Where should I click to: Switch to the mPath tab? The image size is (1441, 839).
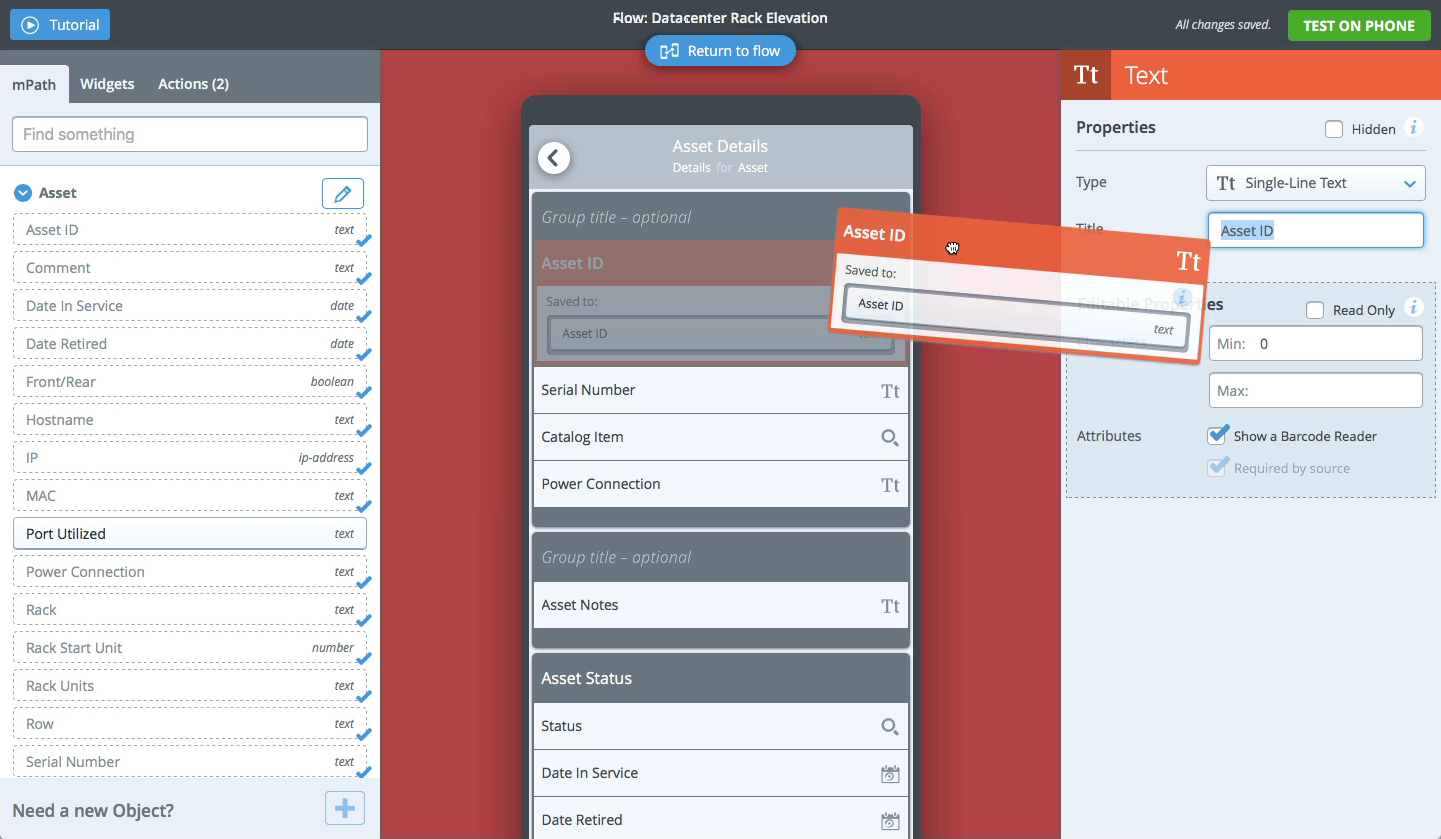tap(34, 84)
